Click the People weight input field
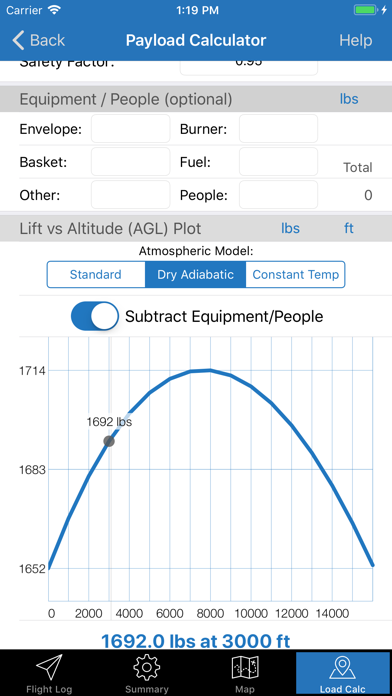 (278, 194)
